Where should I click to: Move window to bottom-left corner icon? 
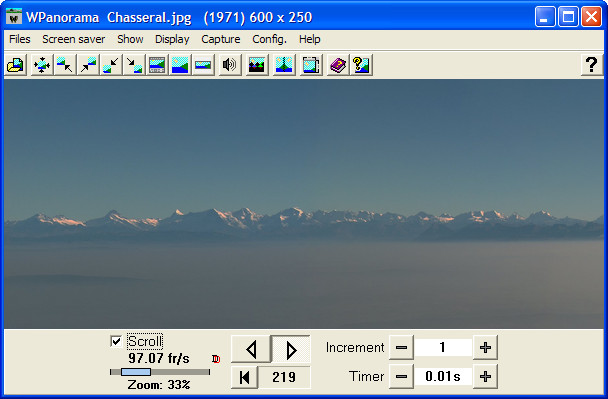(111, 65)
